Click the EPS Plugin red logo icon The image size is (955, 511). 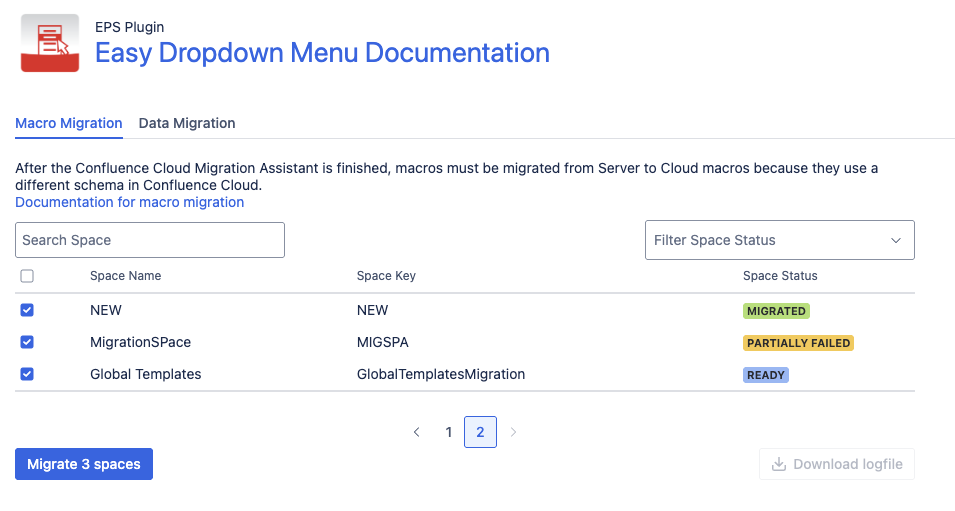coord(50,43)
